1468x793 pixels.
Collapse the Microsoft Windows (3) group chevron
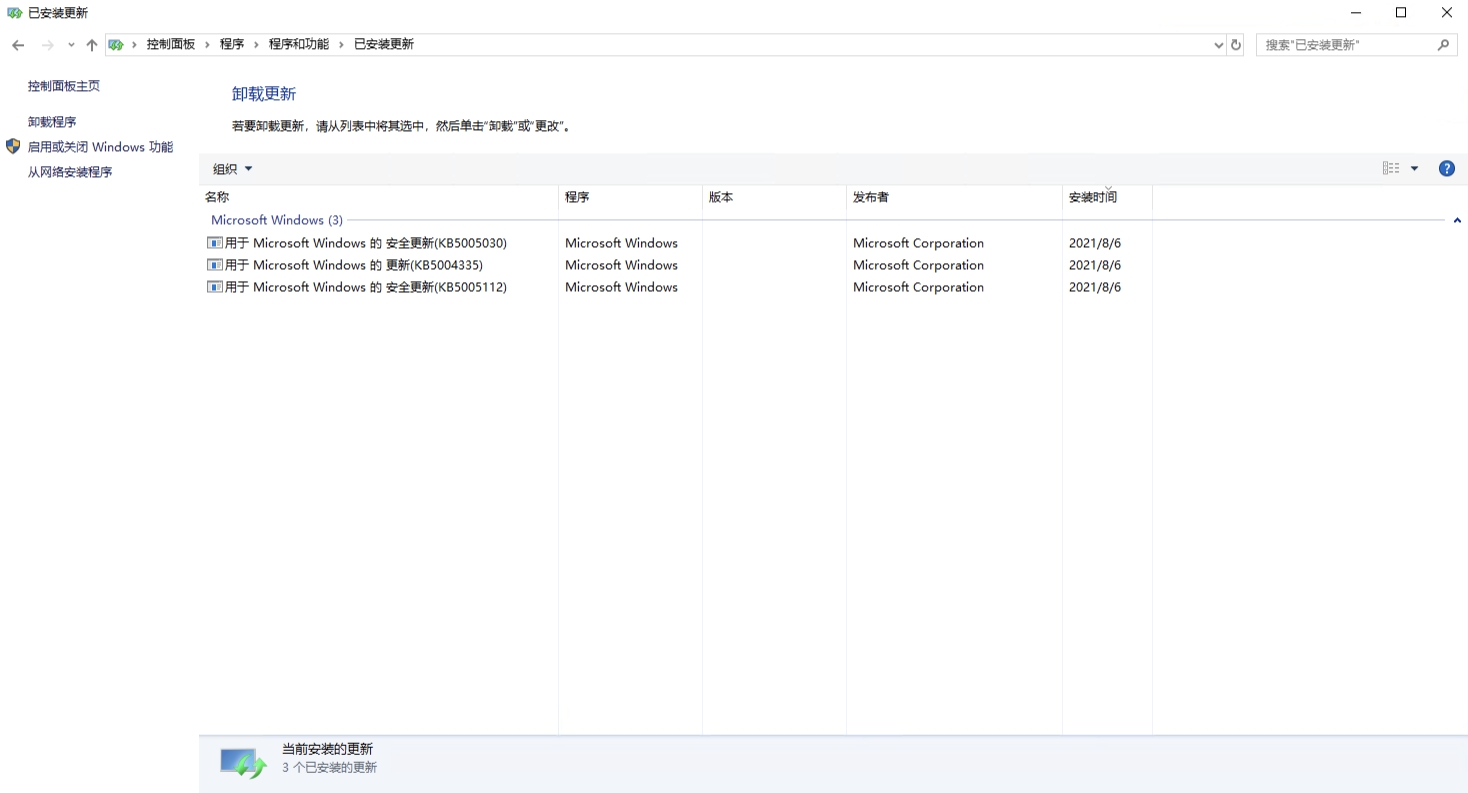pos(1457,220)
